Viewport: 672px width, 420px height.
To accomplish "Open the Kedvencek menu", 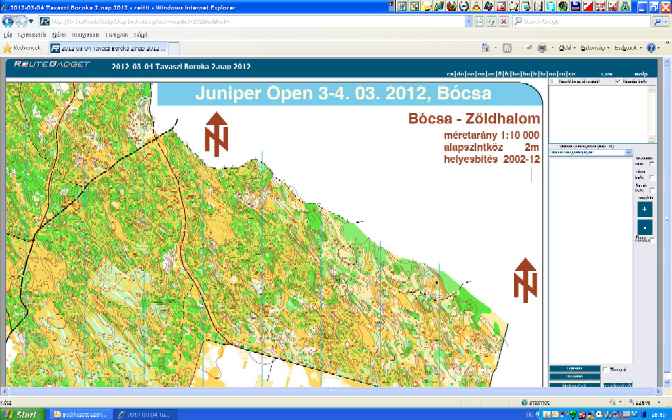I will 85,35.
